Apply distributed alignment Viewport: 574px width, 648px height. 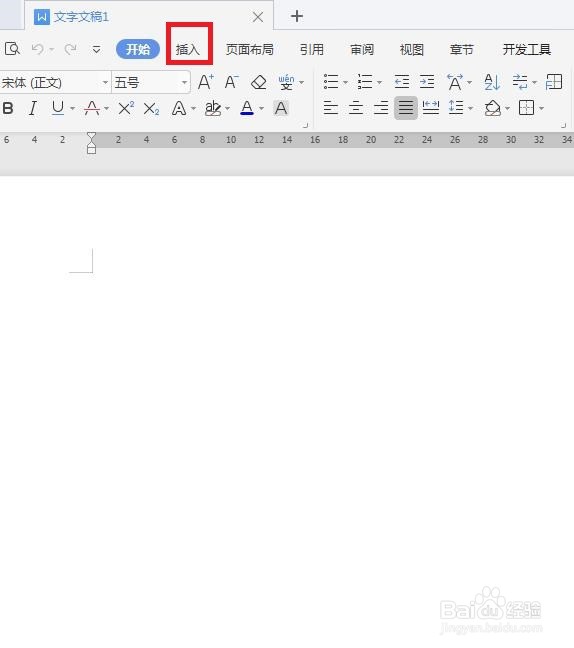pos(431,108)
